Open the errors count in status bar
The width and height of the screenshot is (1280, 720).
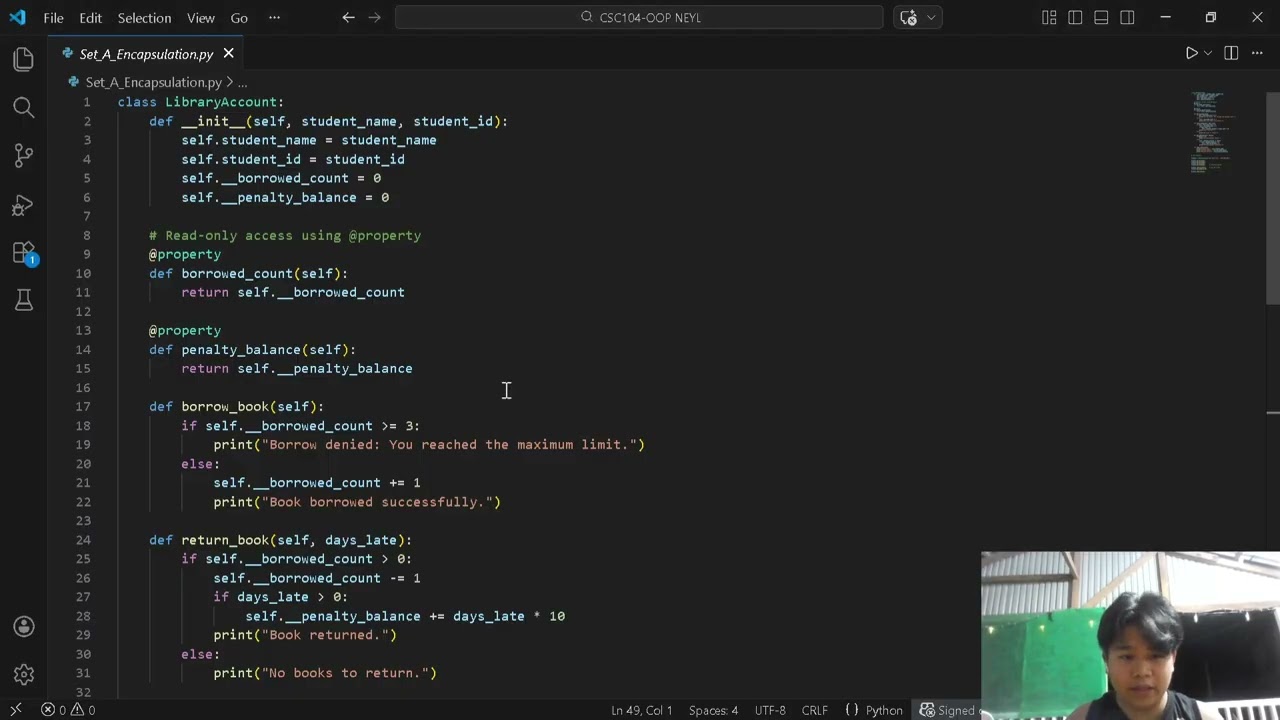coord(54,710)
